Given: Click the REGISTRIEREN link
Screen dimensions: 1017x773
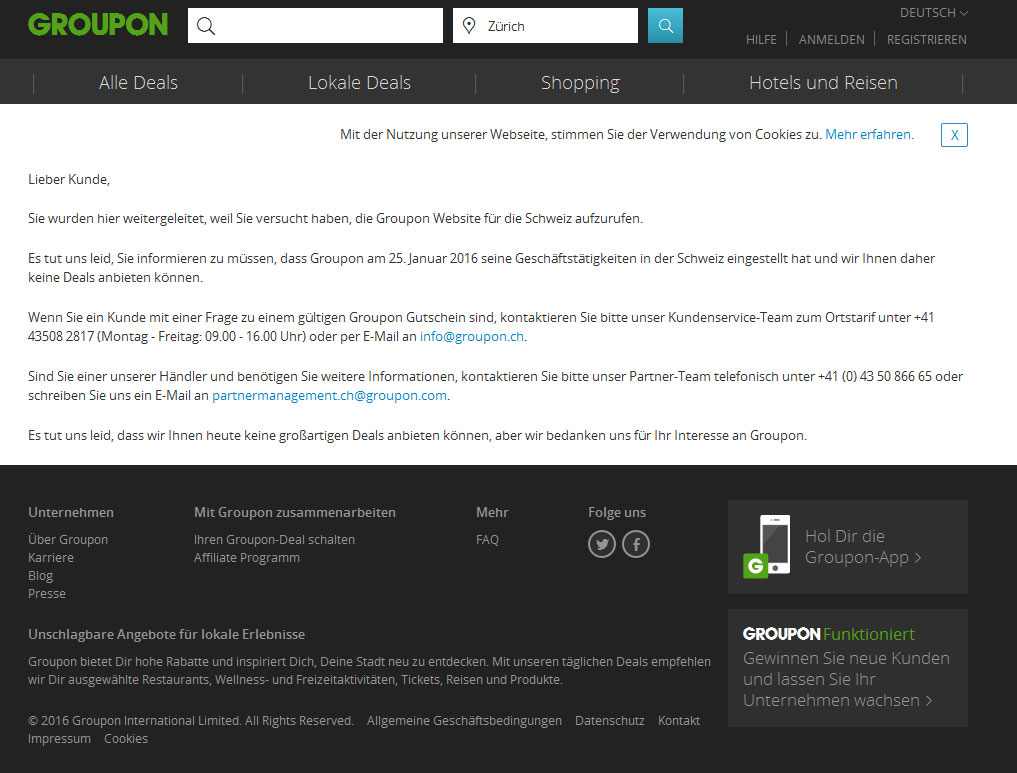Looking at the screenshot, I should point(927,40).
